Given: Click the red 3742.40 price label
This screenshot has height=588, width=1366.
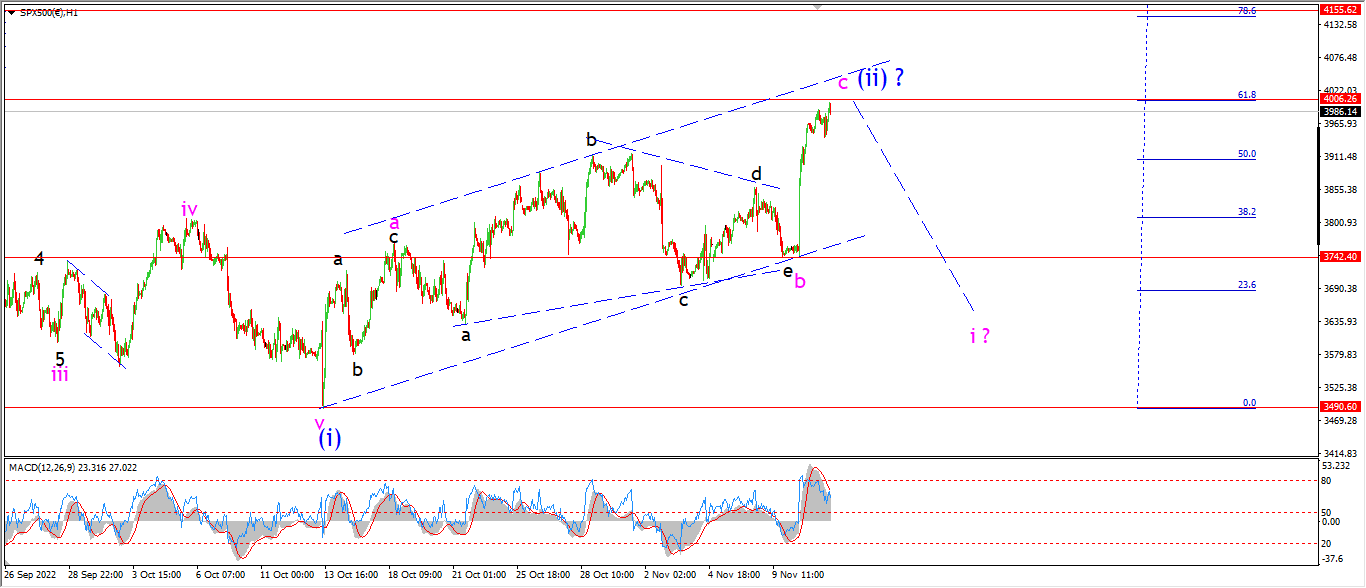Looking at the screenshot, I should pyautogui.click(x=1339, y=257).
